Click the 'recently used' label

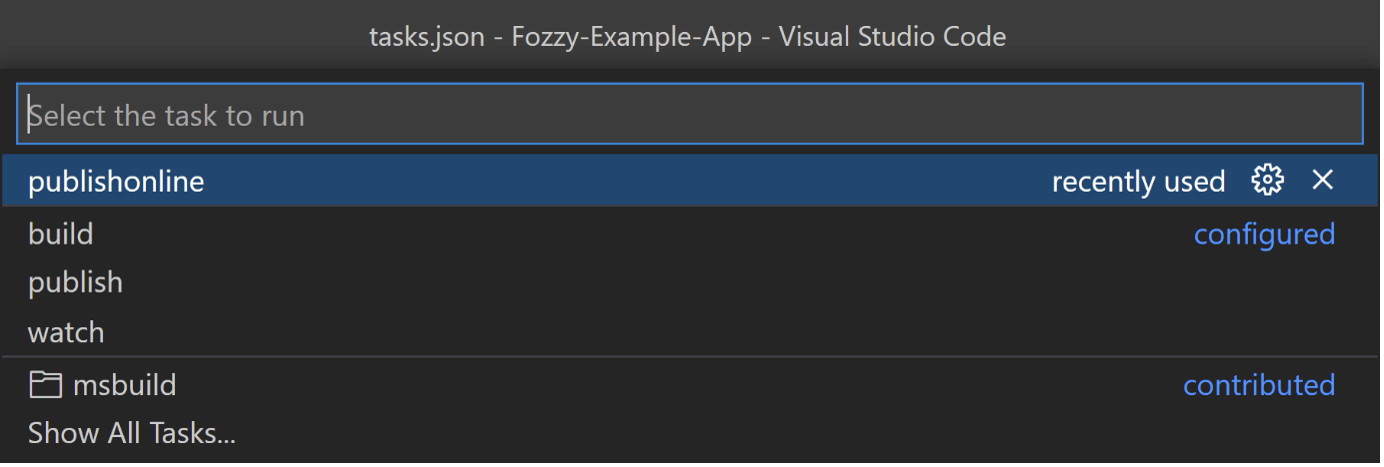pos(1138,182)
